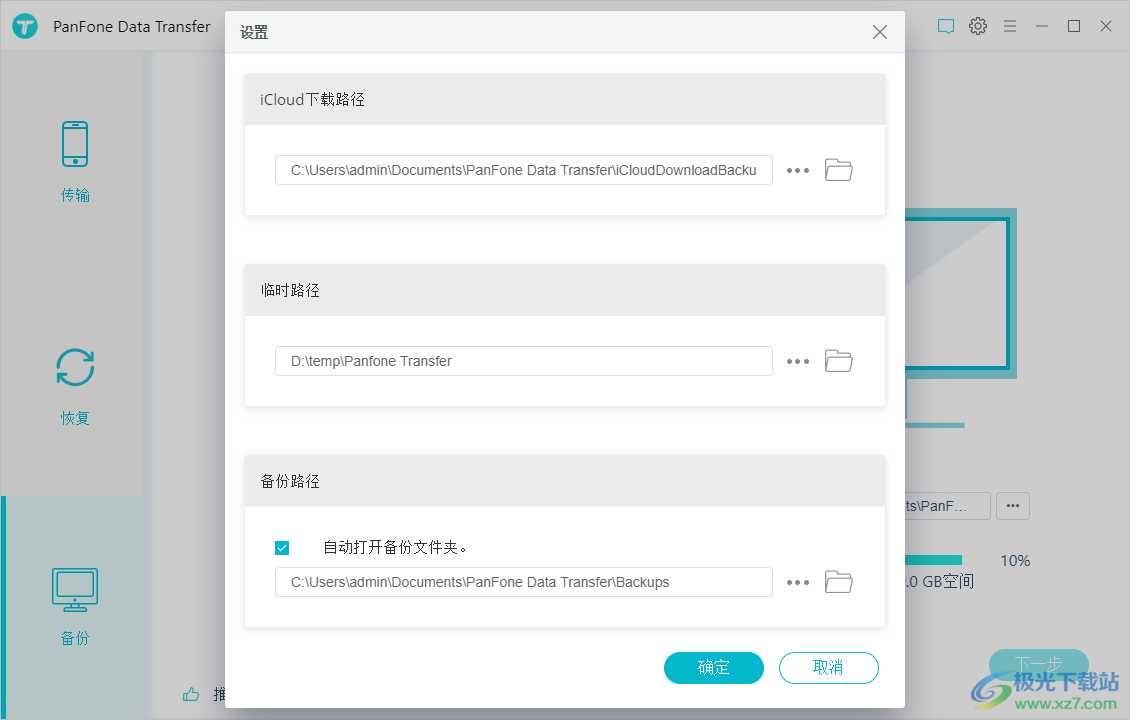Click the 临时路径 section header
Screen dimensions: 1130x720
pyautogui.click(x=564, y=290)
